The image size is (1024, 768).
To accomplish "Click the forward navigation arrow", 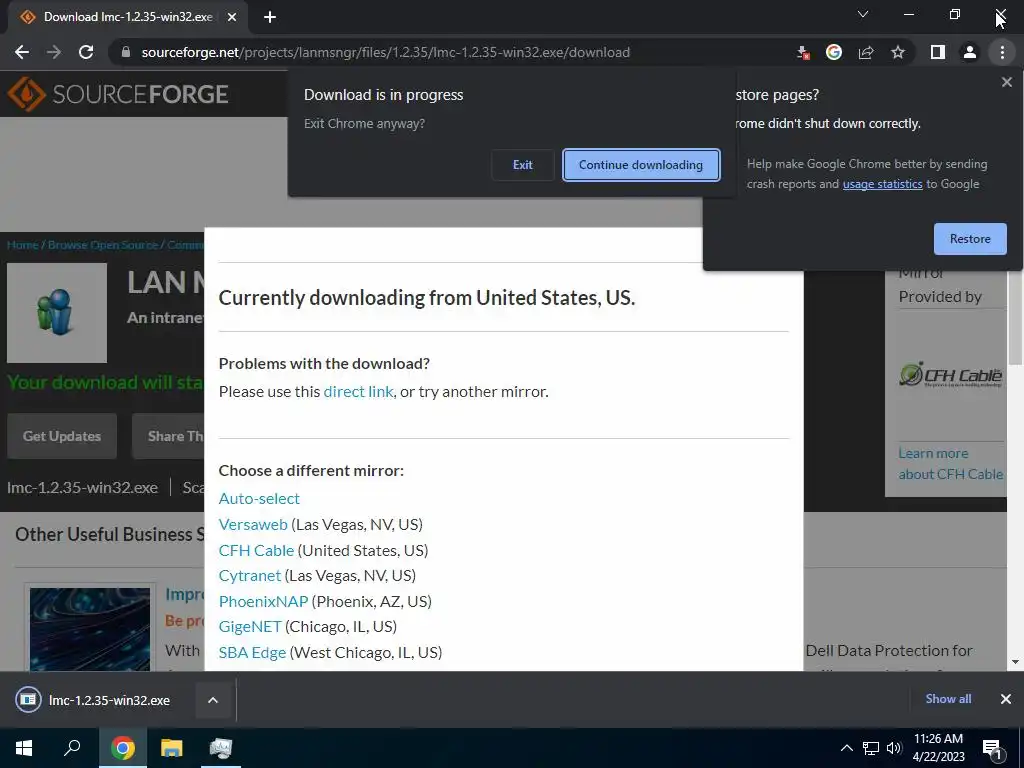I will tap(54, 52).
